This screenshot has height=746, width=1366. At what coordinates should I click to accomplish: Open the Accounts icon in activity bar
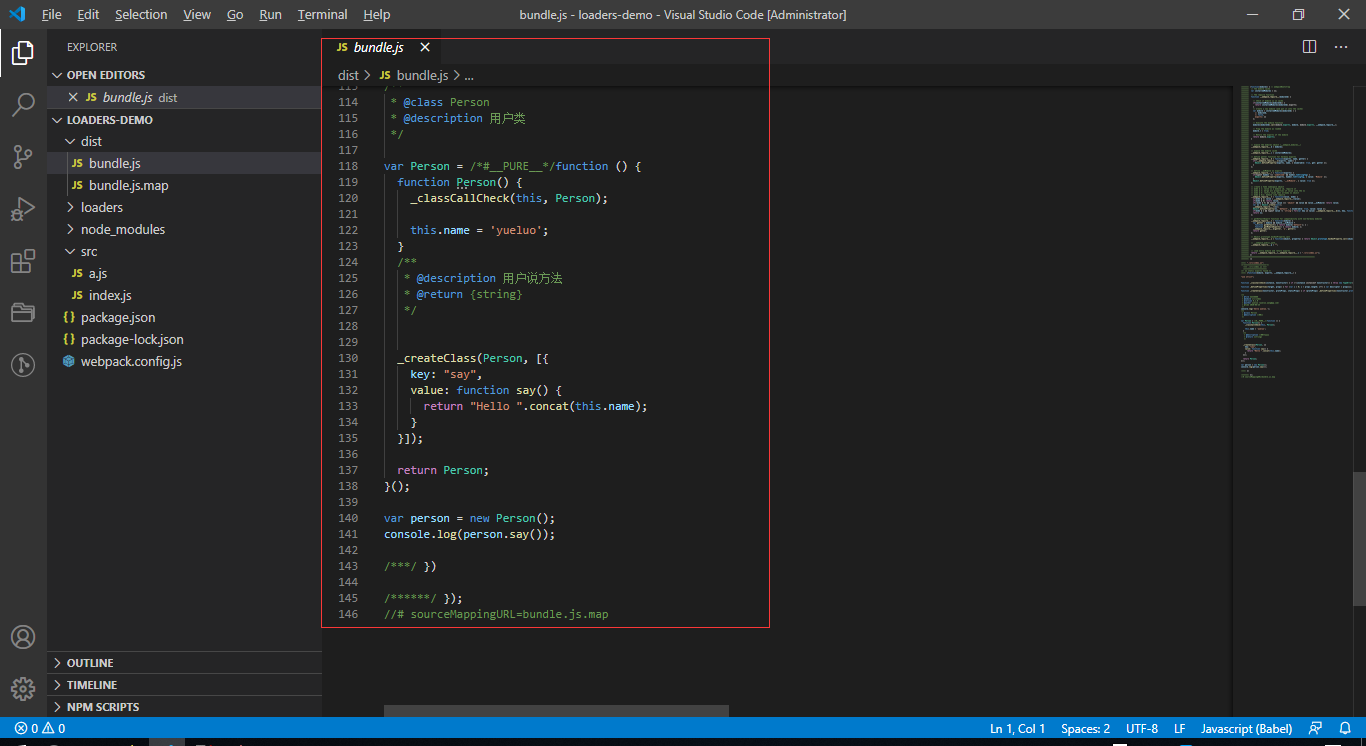(23, 637)
